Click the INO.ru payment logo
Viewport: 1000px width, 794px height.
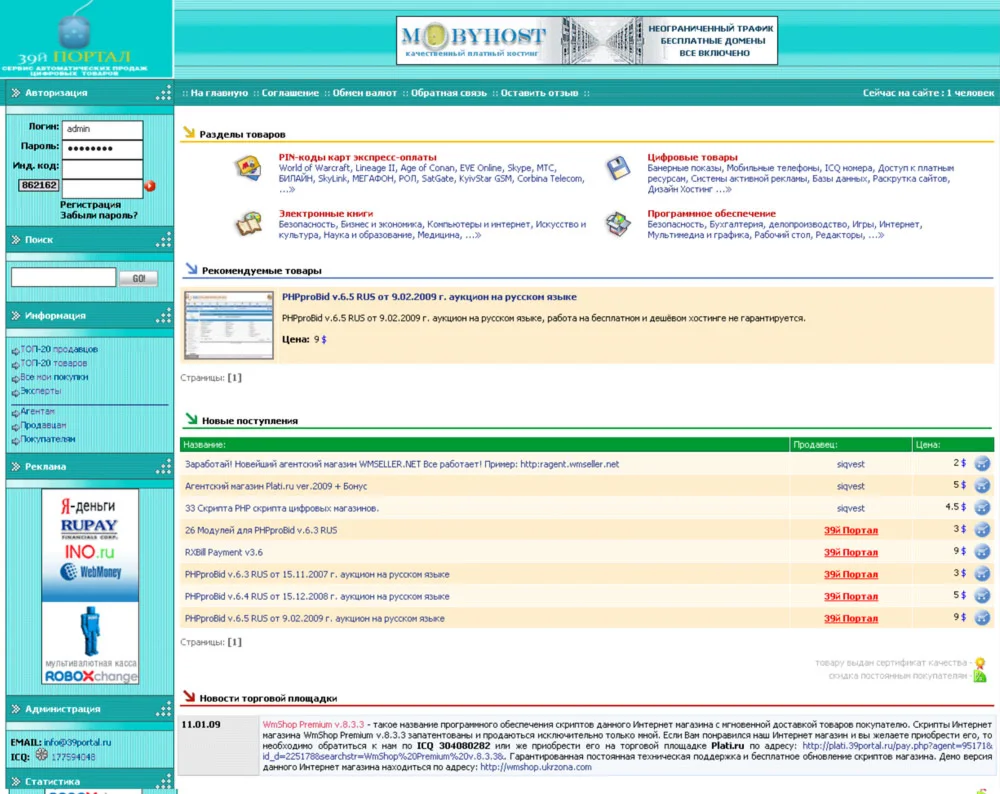pos(89,551)
